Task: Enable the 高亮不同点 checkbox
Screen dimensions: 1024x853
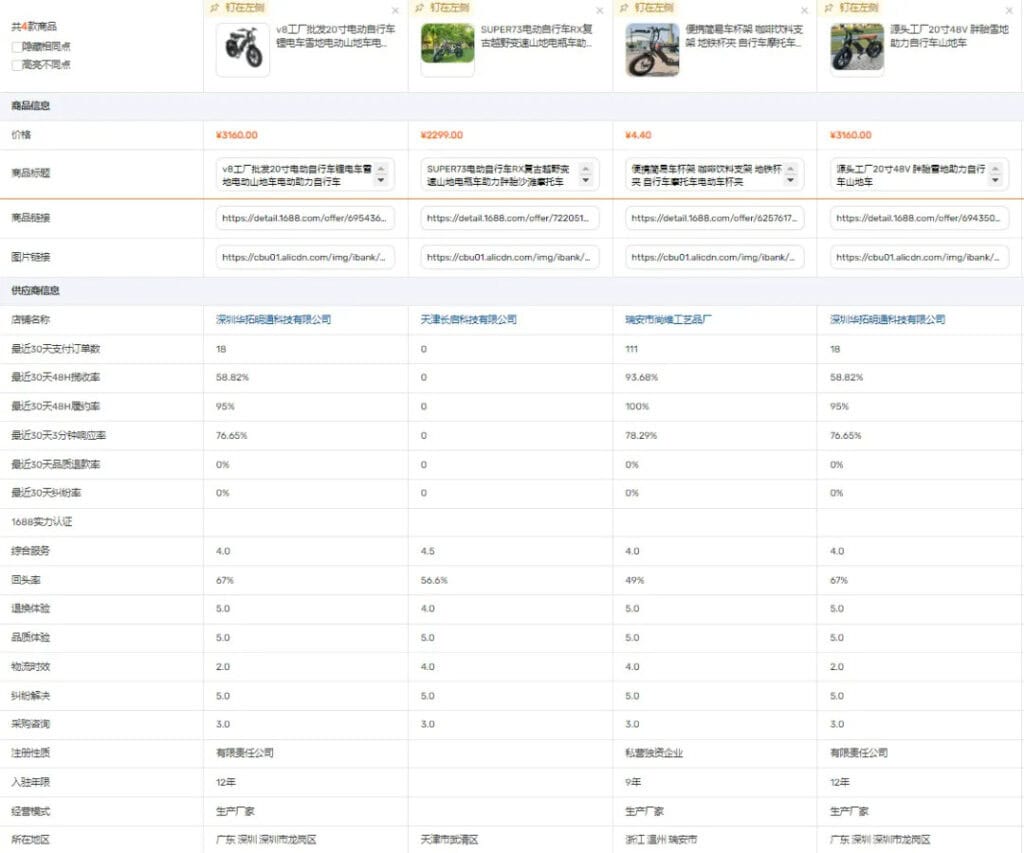Action: point(16,65)
